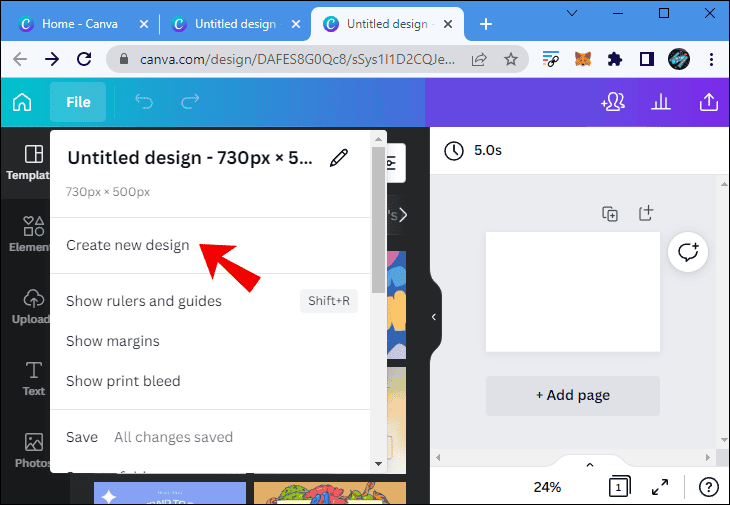The width and height of the screenshot is (730, 505).
Task: Open the 5.0s page duration setting
Action: click(474, 150)
